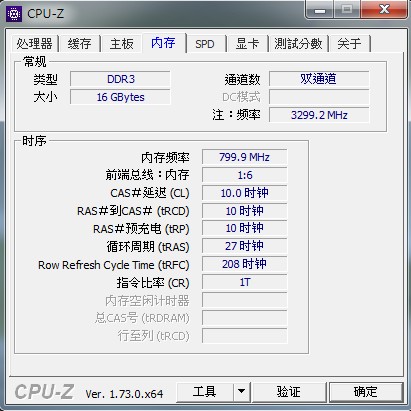Close the CPU-Z window

[x=384, y=9]
